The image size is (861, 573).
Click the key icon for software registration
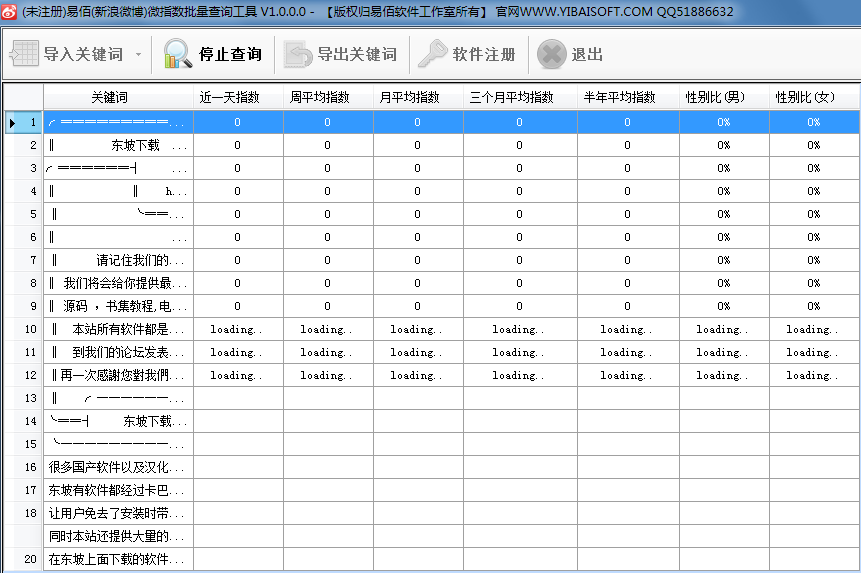pyautogui.click(x=433, y=54)
